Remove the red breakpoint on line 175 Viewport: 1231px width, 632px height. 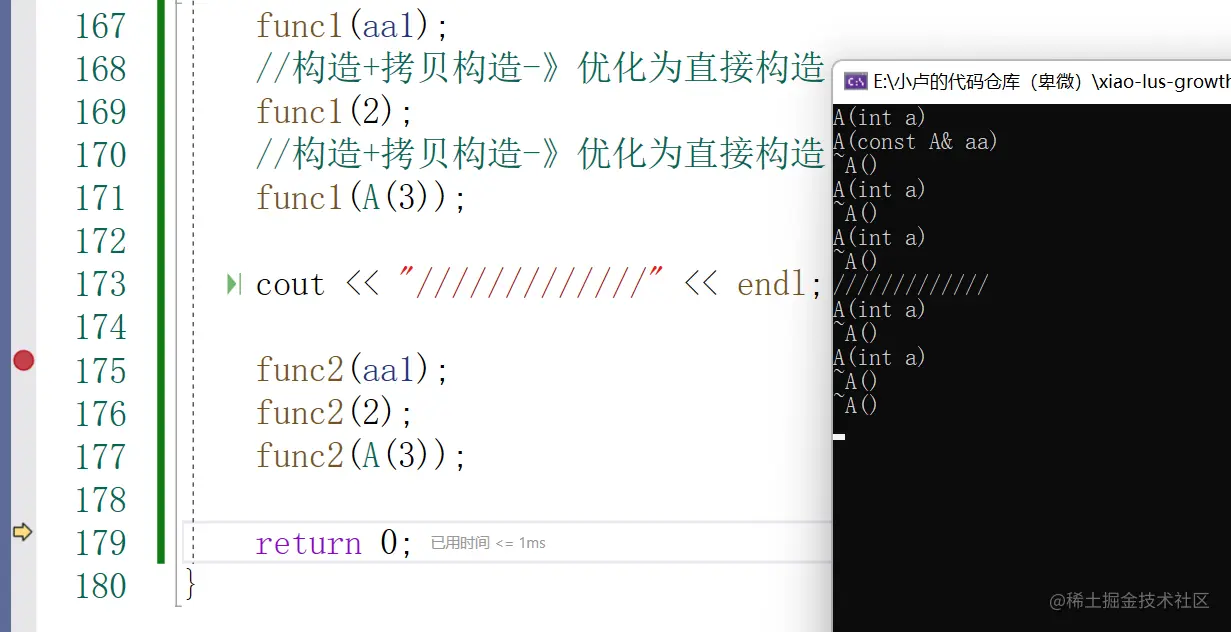(x=23, y=360)
